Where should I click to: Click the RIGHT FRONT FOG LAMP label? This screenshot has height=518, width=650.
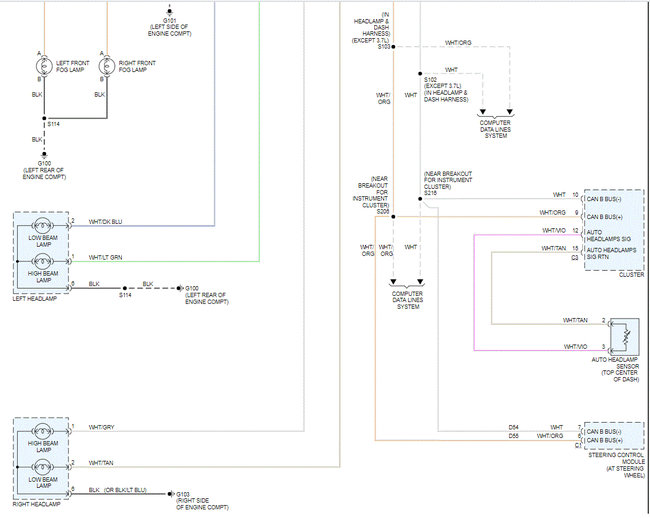[137, 66]
